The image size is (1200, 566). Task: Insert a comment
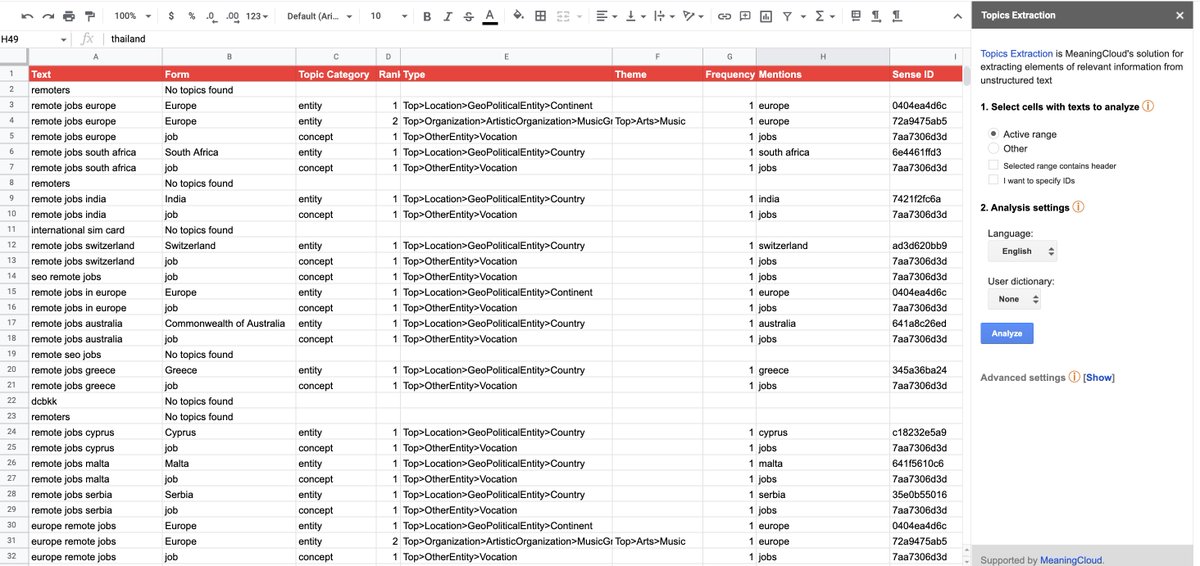[x=745, y=16]
